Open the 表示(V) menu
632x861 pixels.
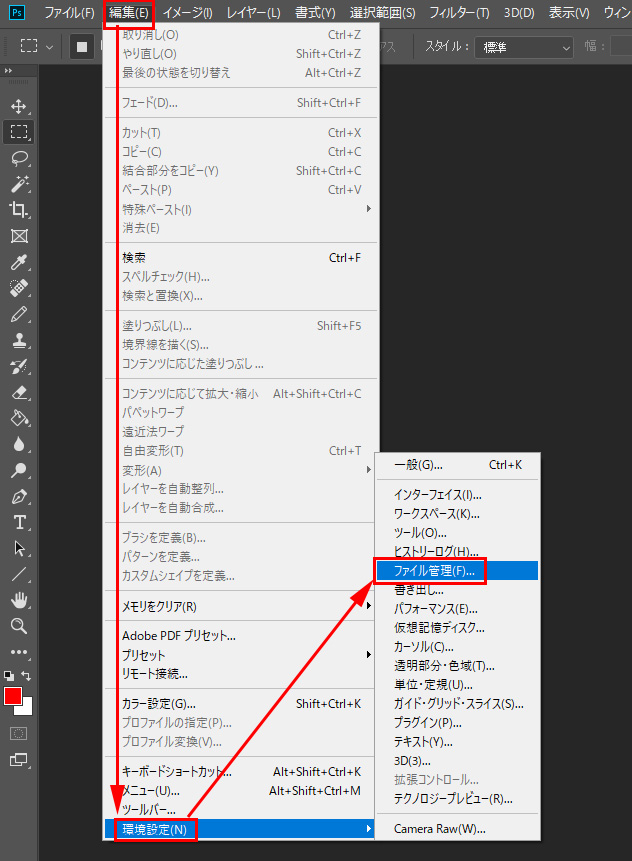point(569,13)
